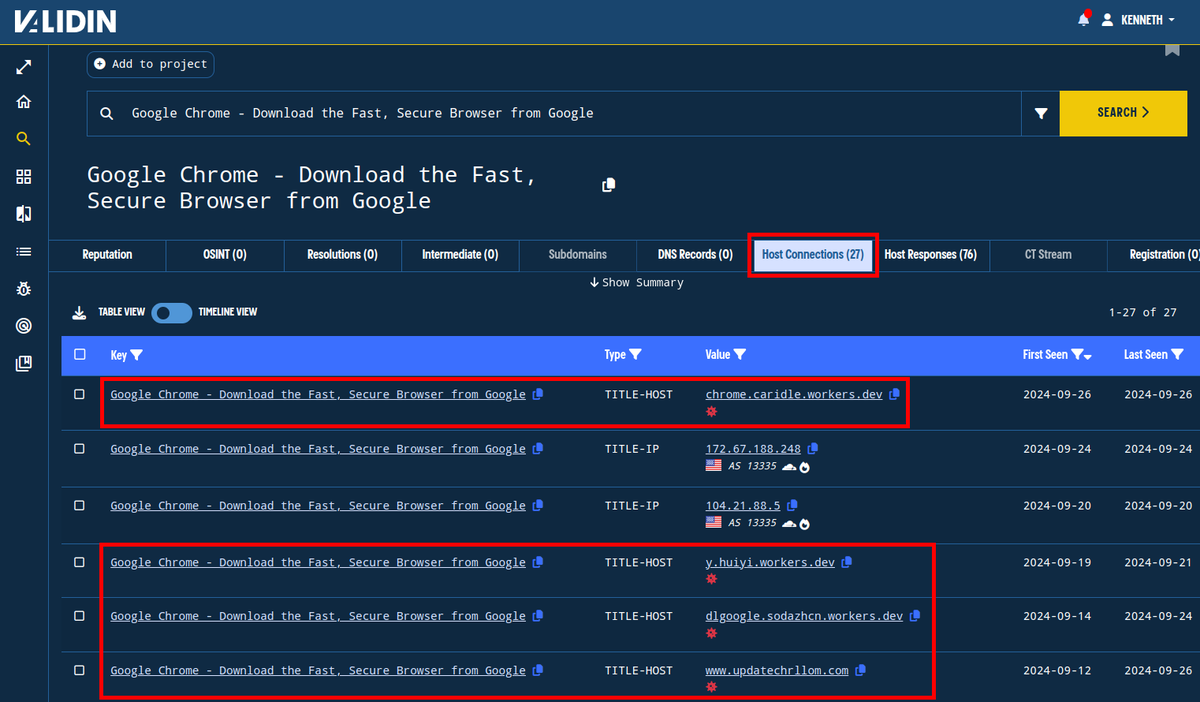Open the notifications bell

[x=1084, y=20]
